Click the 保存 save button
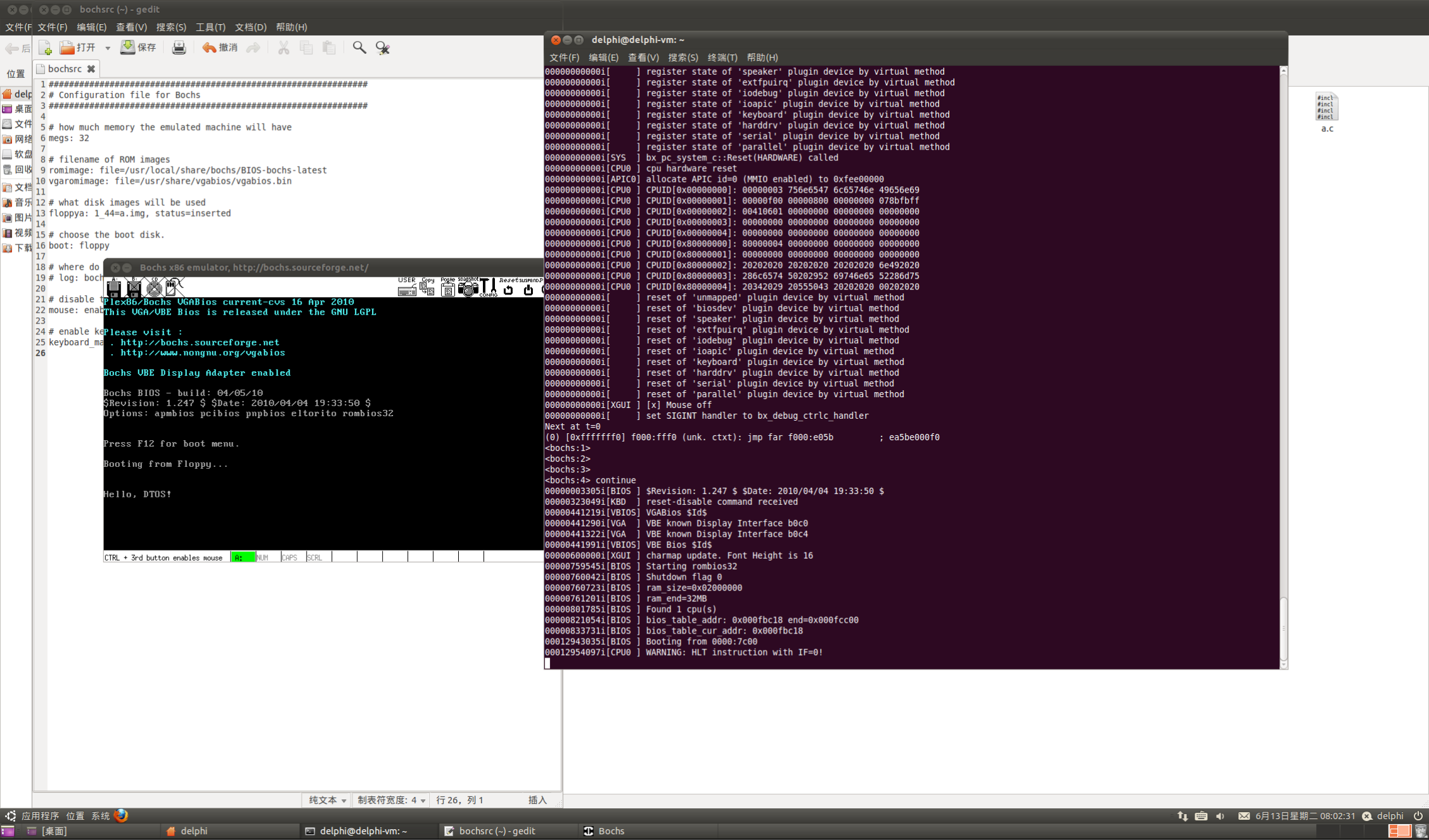Image resolution: width=1429 pixels, height=840 pixels. click(138, 48)
